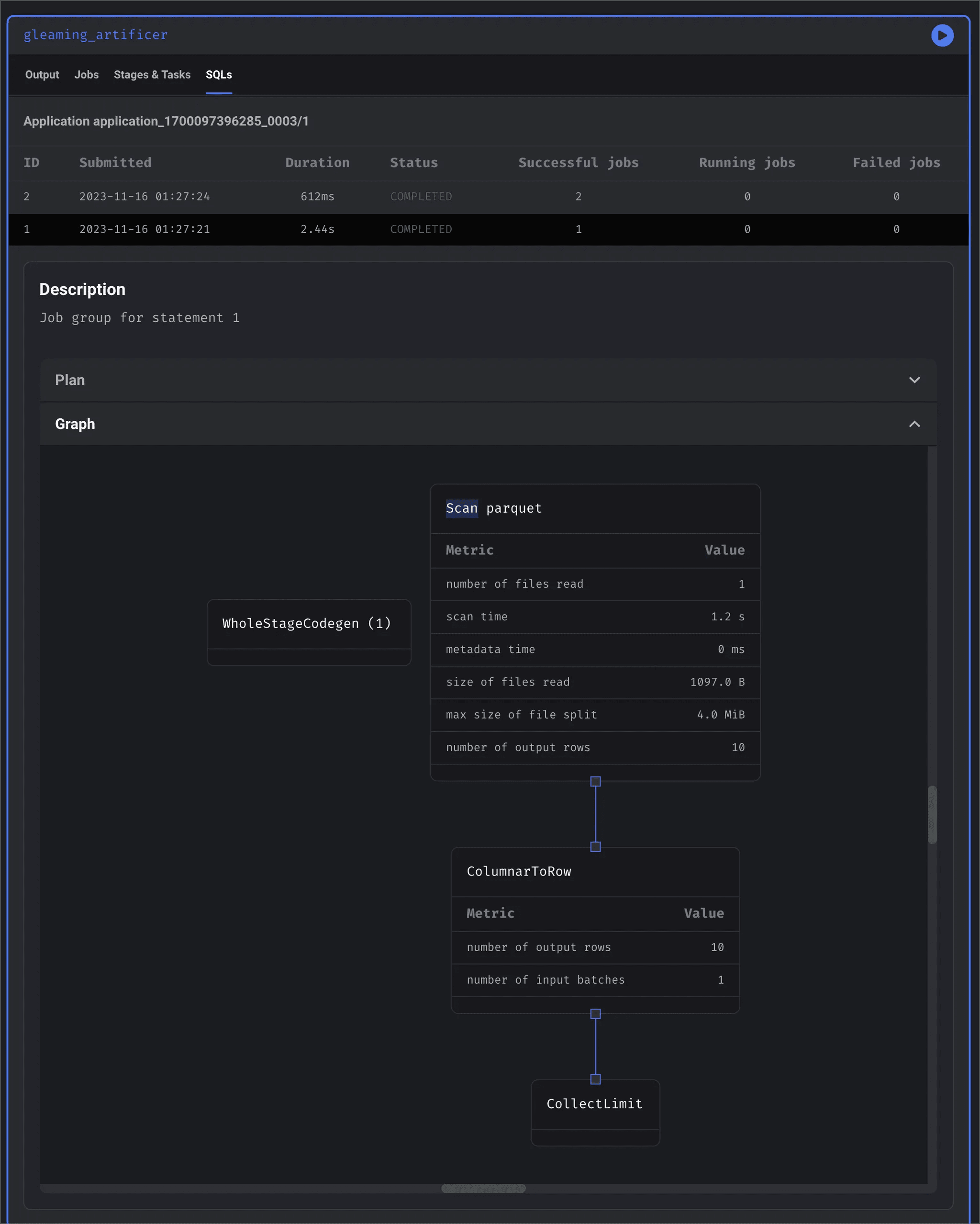Select the SQLs tab
Screen dimensions: 980x1224
coord(219,74)
